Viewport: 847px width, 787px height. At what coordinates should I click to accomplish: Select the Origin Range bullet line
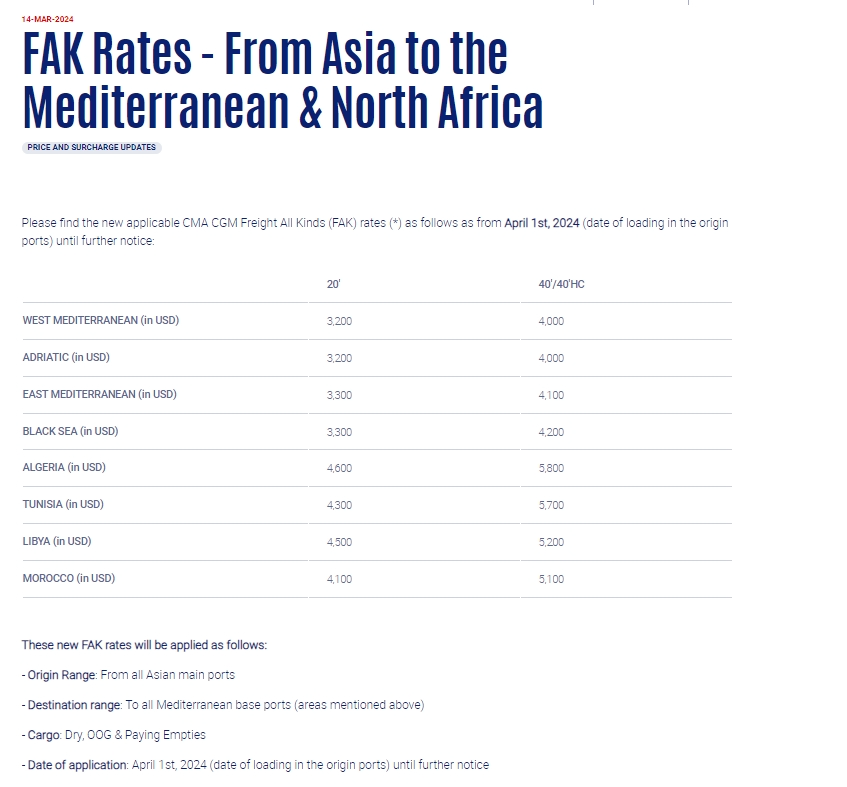(x=129, y=675)
